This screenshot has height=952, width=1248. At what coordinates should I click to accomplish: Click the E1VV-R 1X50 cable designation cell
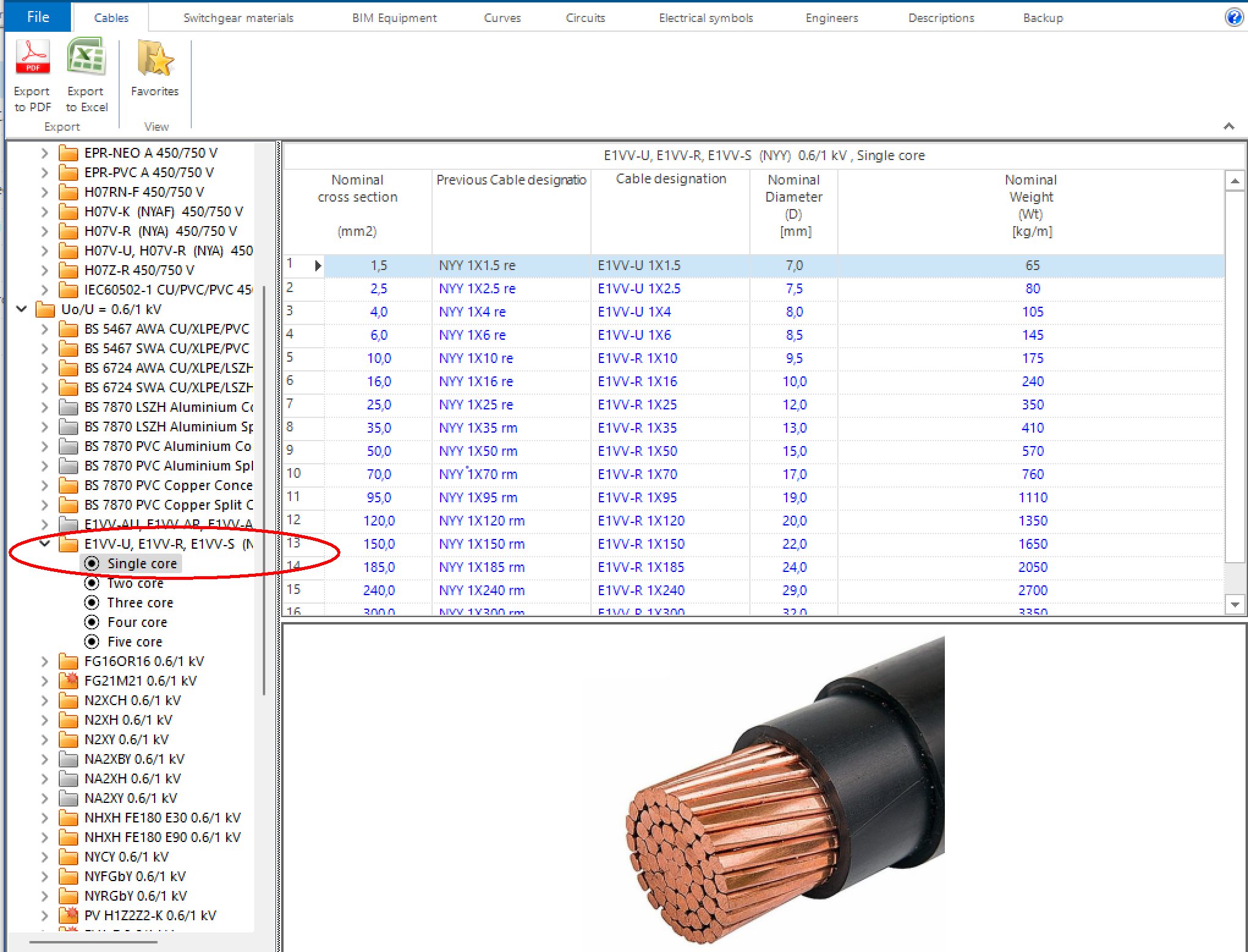pyautogui.click(x=637, y=451)
